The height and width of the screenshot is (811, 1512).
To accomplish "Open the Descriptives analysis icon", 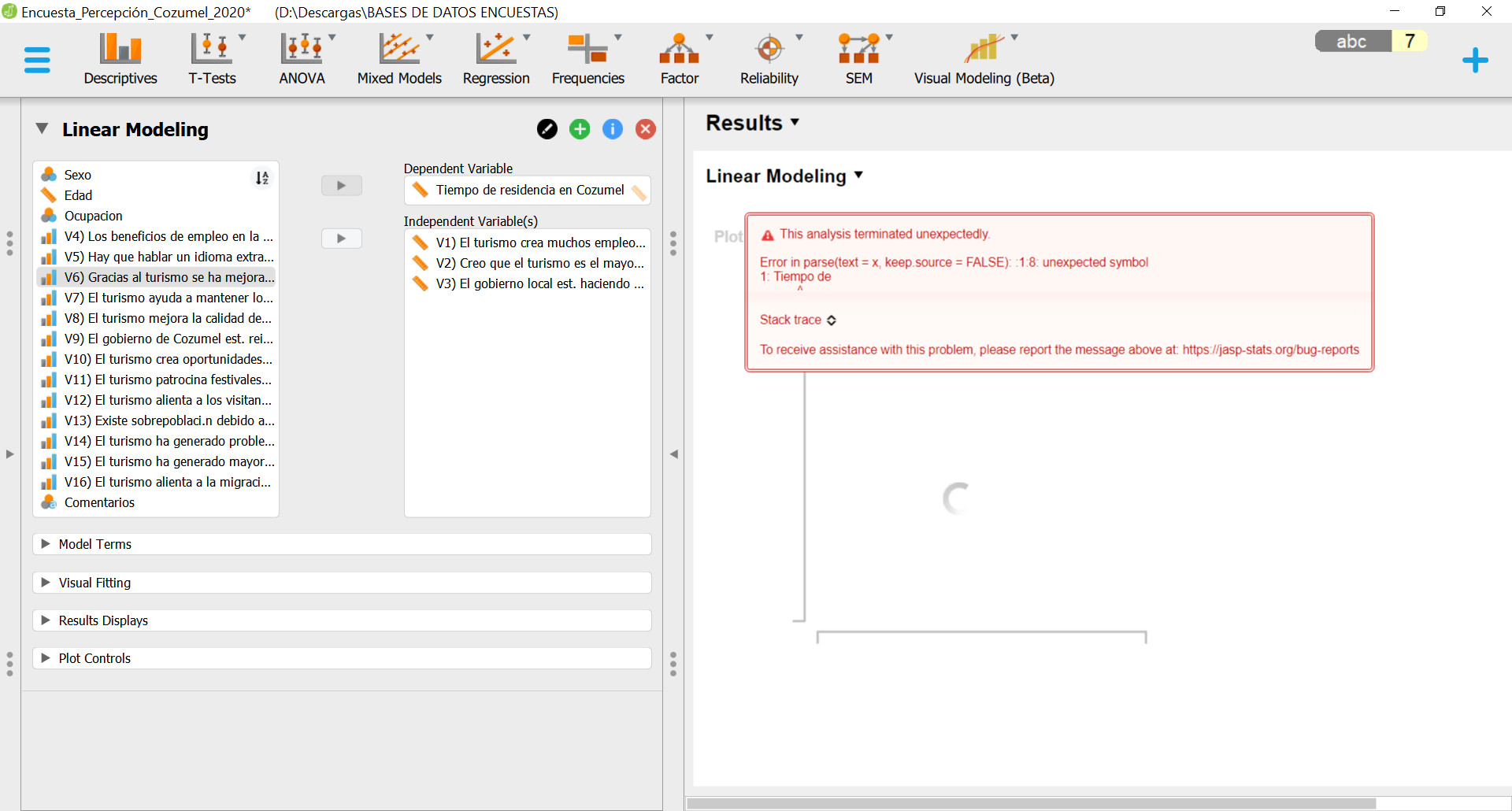I will click(x=120, y=55).
